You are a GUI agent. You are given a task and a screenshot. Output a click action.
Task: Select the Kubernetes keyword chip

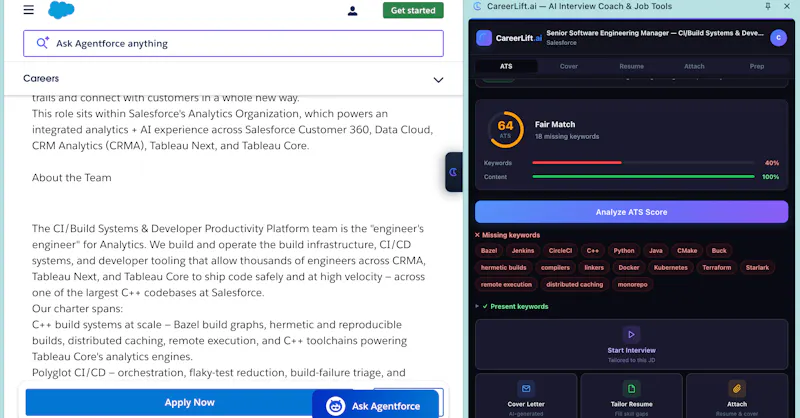671,267
